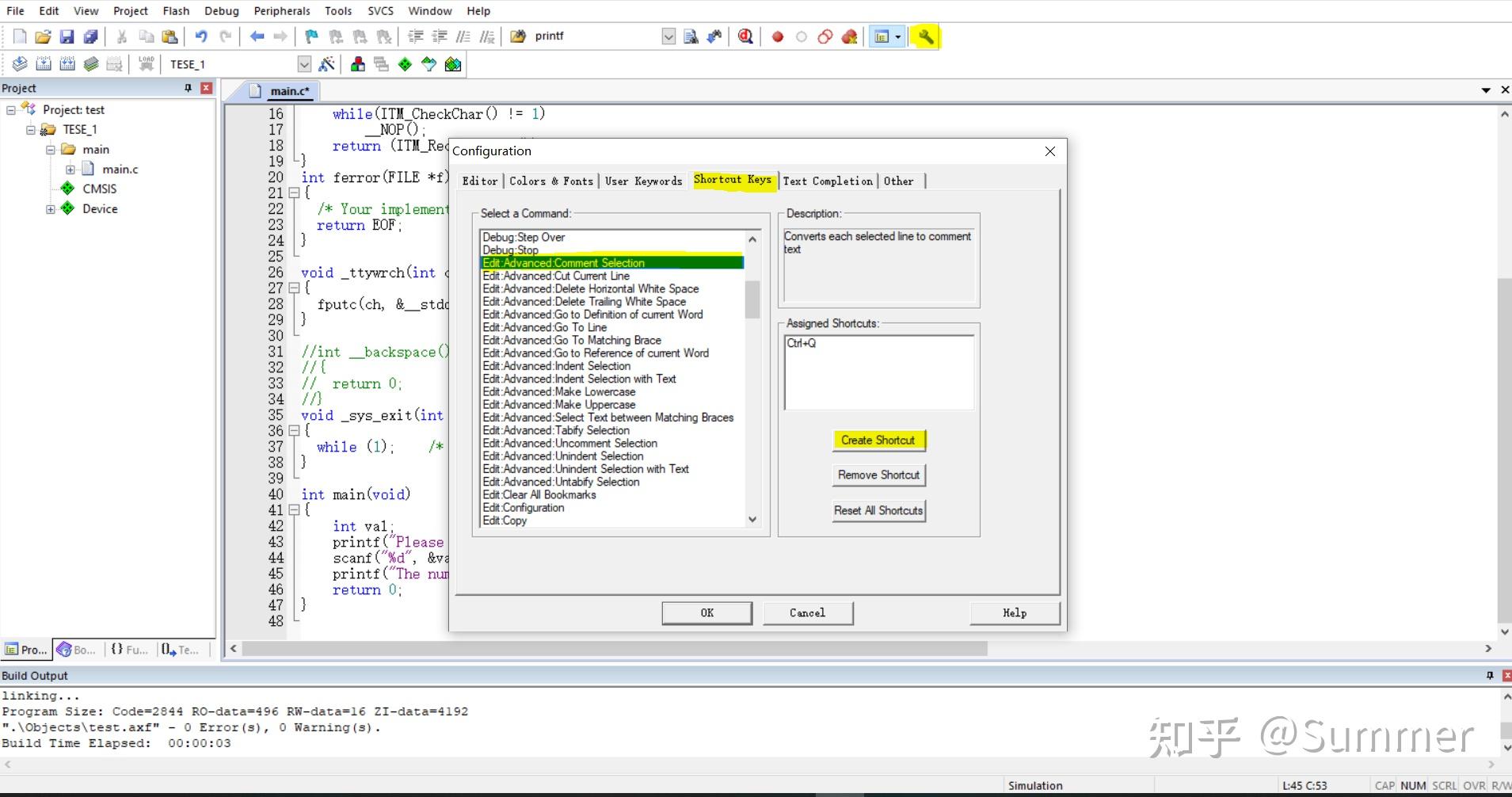Click the Remove Shortcut button
Screen dimensions: 1512x797
tap(878, 475)
